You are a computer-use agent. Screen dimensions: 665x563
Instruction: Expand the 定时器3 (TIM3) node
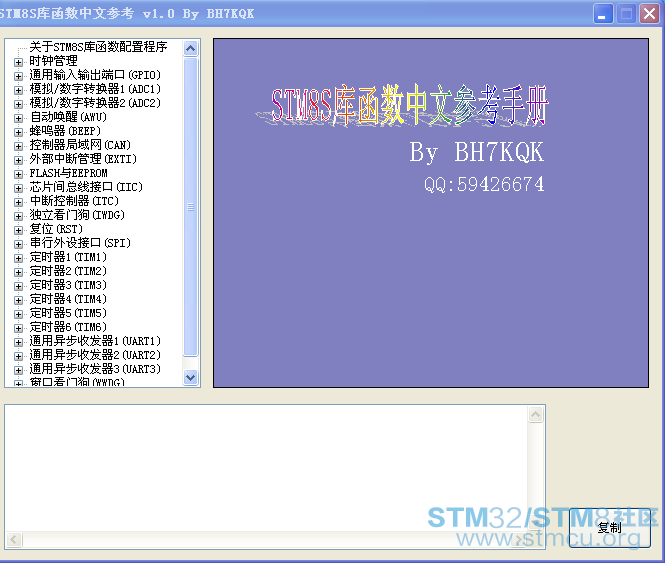pyautogui.click(x=18, y=286)
